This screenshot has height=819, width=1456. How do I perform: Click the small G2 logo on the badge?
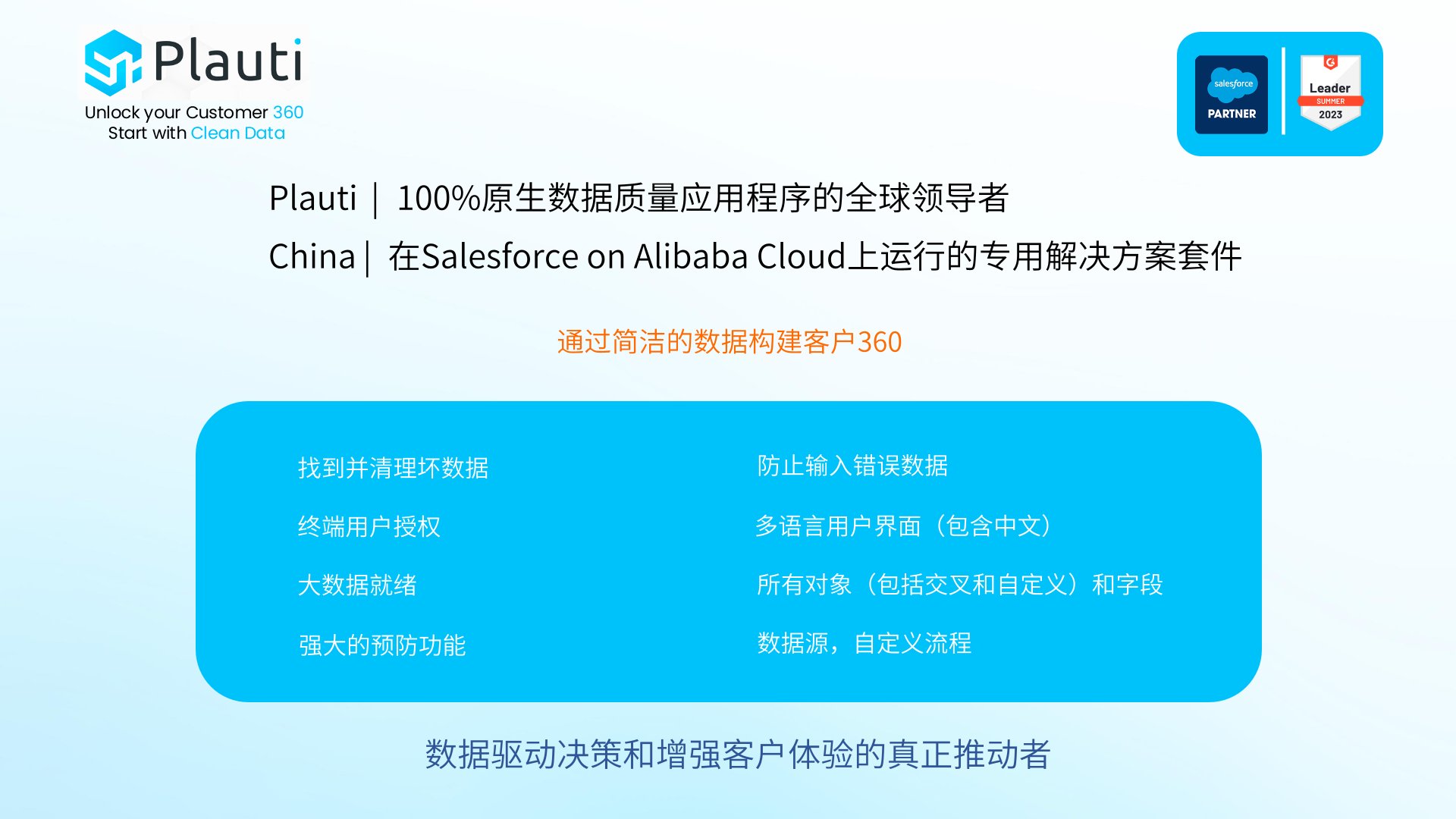point(1330,62)
